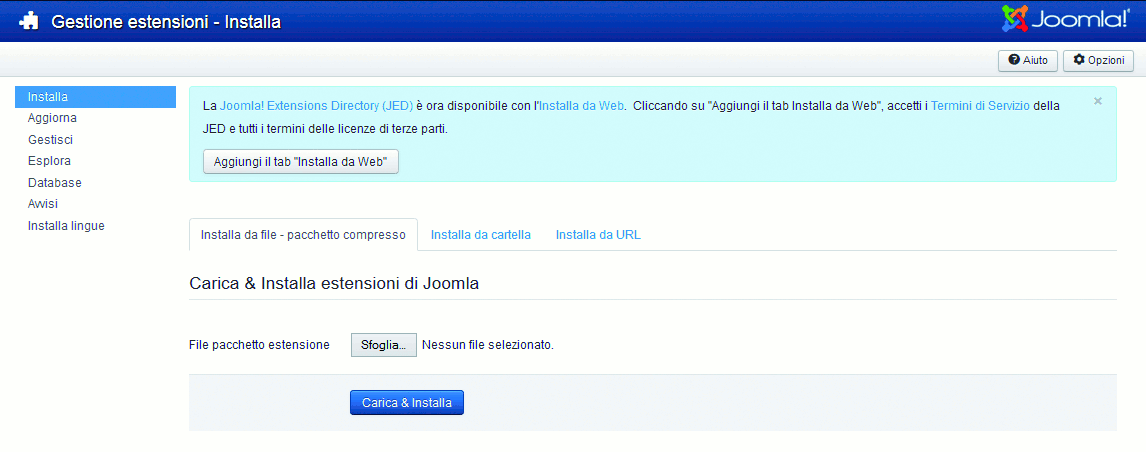The height and width of the screenshot is (452, 1146).
Task: Switch to the Installa da cartella tab
Action: click(x=481, y=235)
